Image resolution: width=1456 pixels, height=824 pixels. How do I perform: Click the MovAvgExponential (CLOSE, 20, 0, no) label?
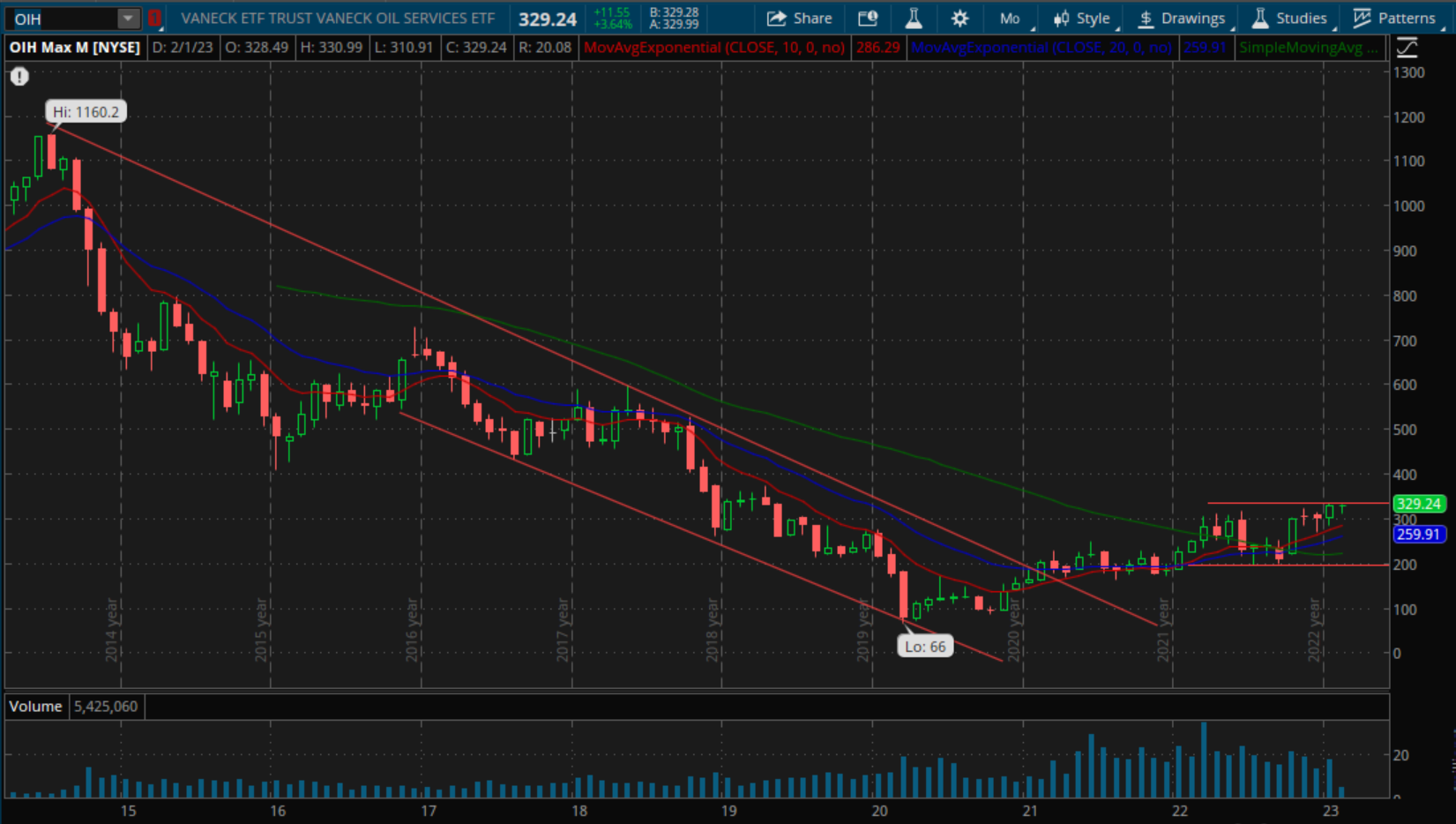coord(1042,48)
